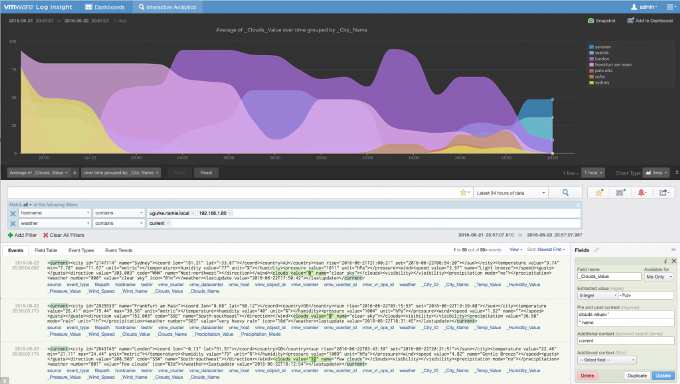
Task: Open favorite queries star inside the search bar
Action: click(x=464, y=193)
